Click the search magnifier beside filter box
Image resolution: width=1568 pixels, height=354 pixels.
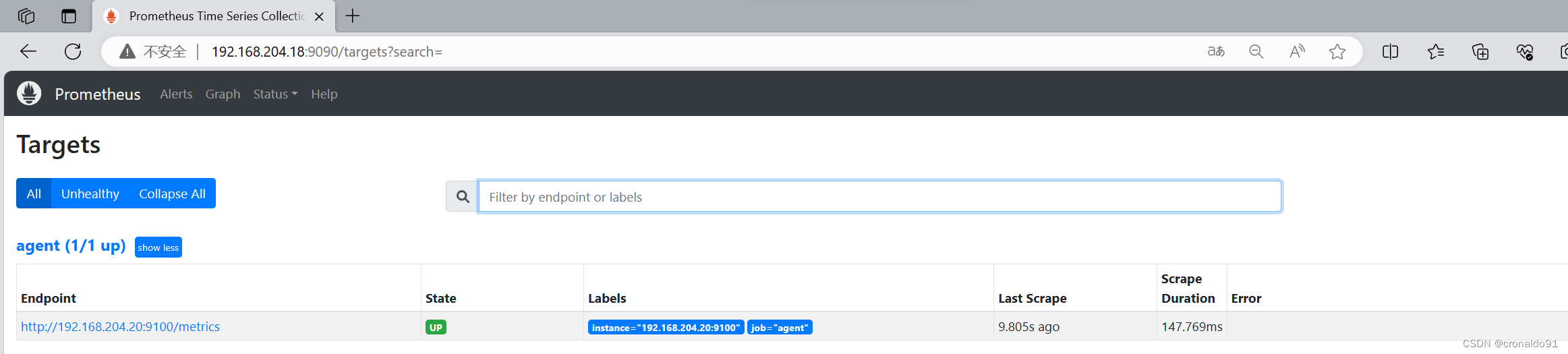[463, 196]
